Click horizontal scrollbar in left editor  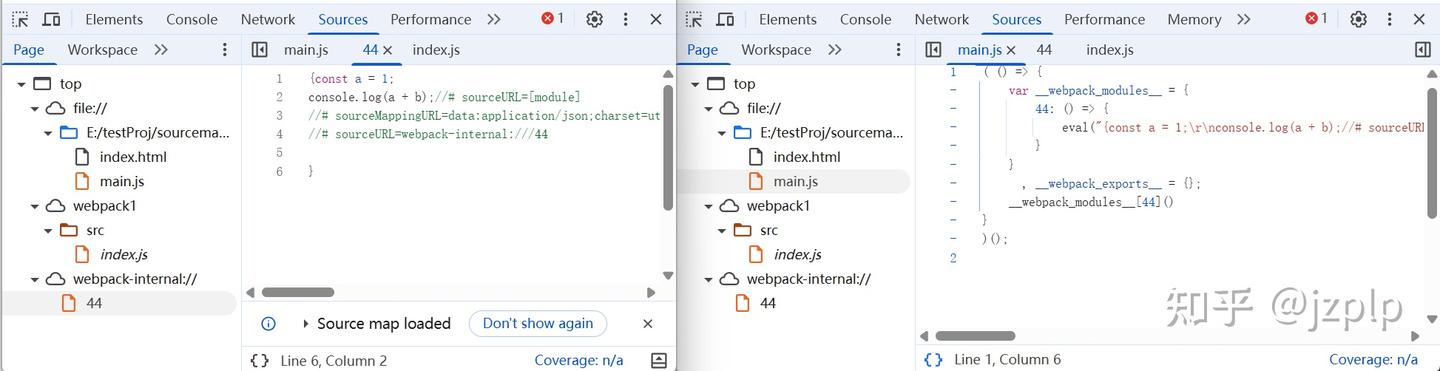click(297, 292)
